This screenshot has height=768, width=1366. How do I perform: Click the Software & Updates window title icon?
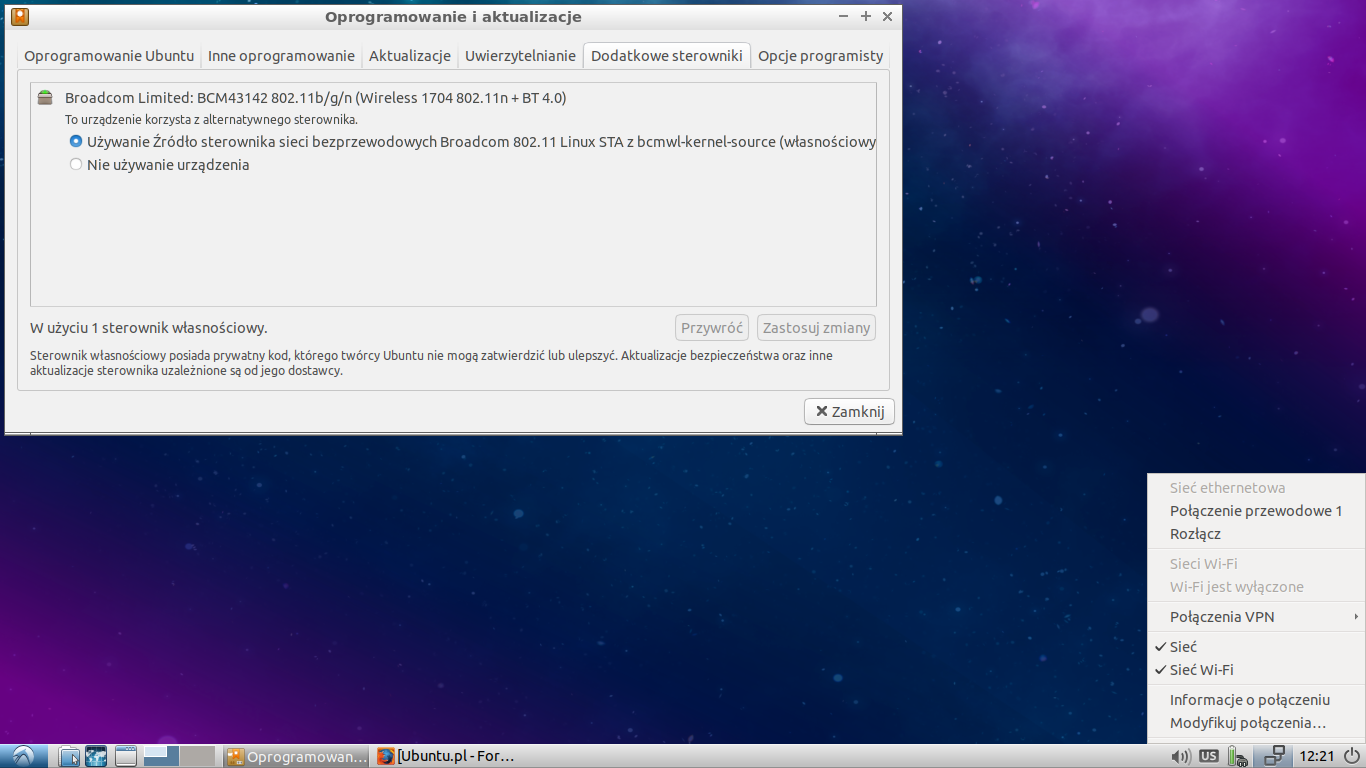19,16
